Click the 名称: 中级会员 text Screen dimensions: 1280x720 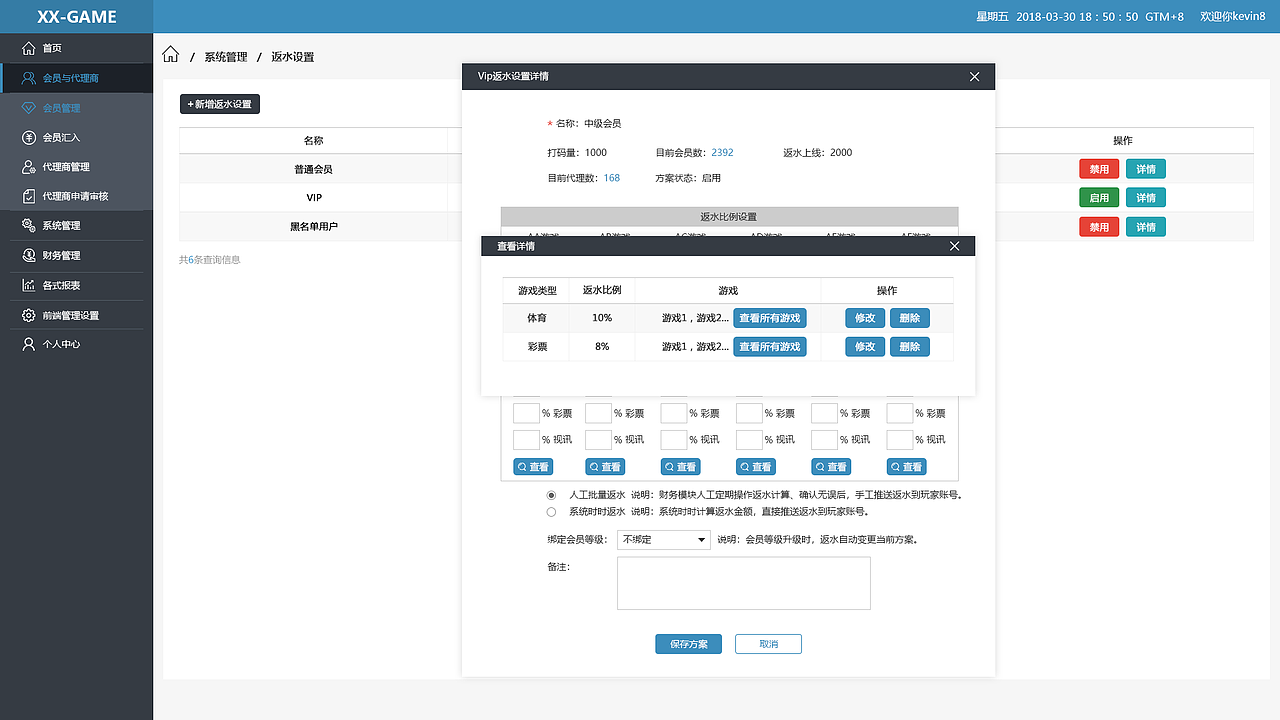589,124
